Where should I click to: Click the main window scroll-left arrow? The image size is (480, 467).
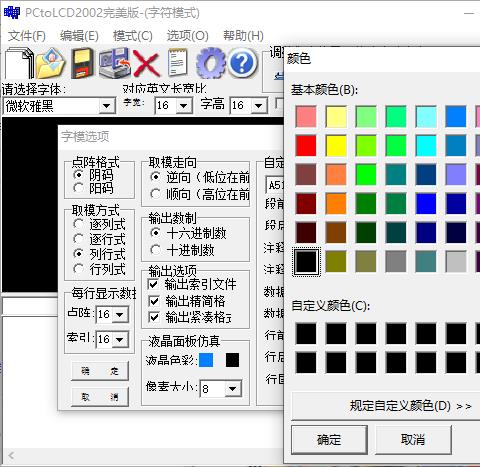pos(11,455)
